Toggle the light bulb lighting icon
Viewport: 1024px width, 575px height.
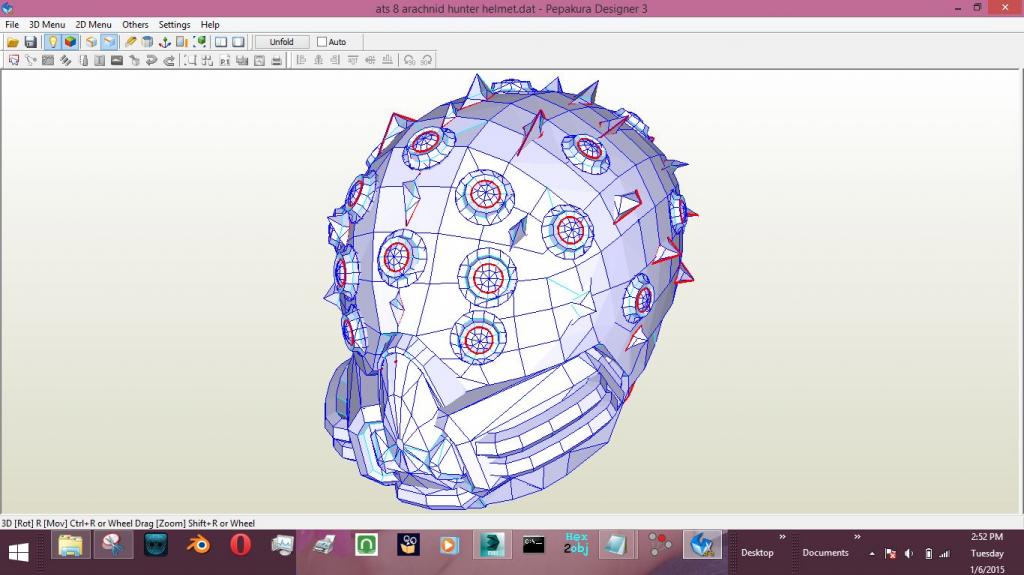tap(52, 42)
